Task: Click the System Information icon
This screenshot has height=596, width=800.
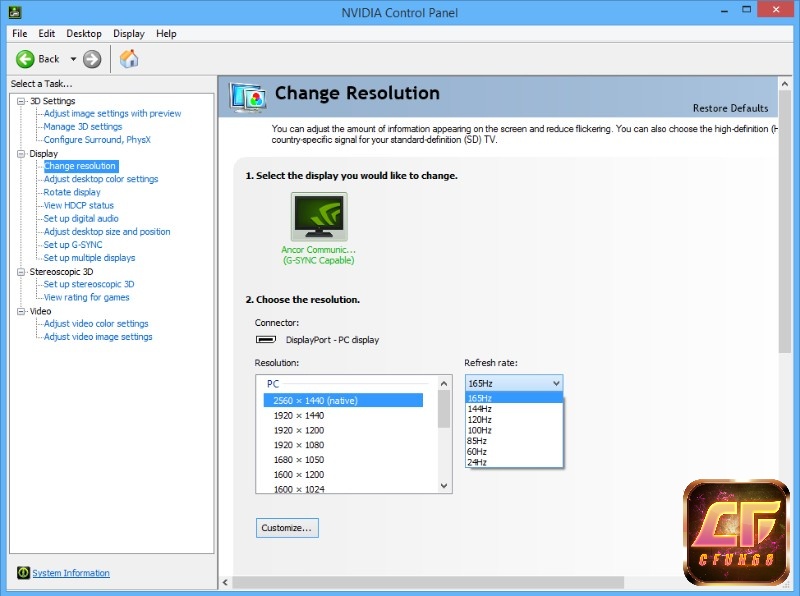Action: tap(23, 573)
